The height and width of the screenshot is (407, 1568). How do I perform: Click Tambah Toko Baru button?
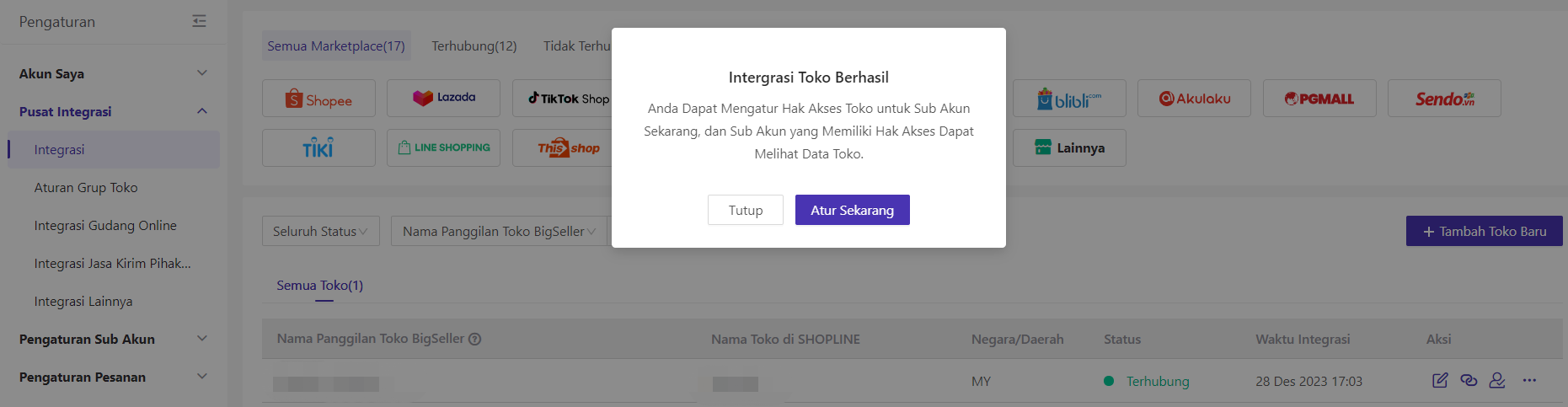click(1484, 231)
